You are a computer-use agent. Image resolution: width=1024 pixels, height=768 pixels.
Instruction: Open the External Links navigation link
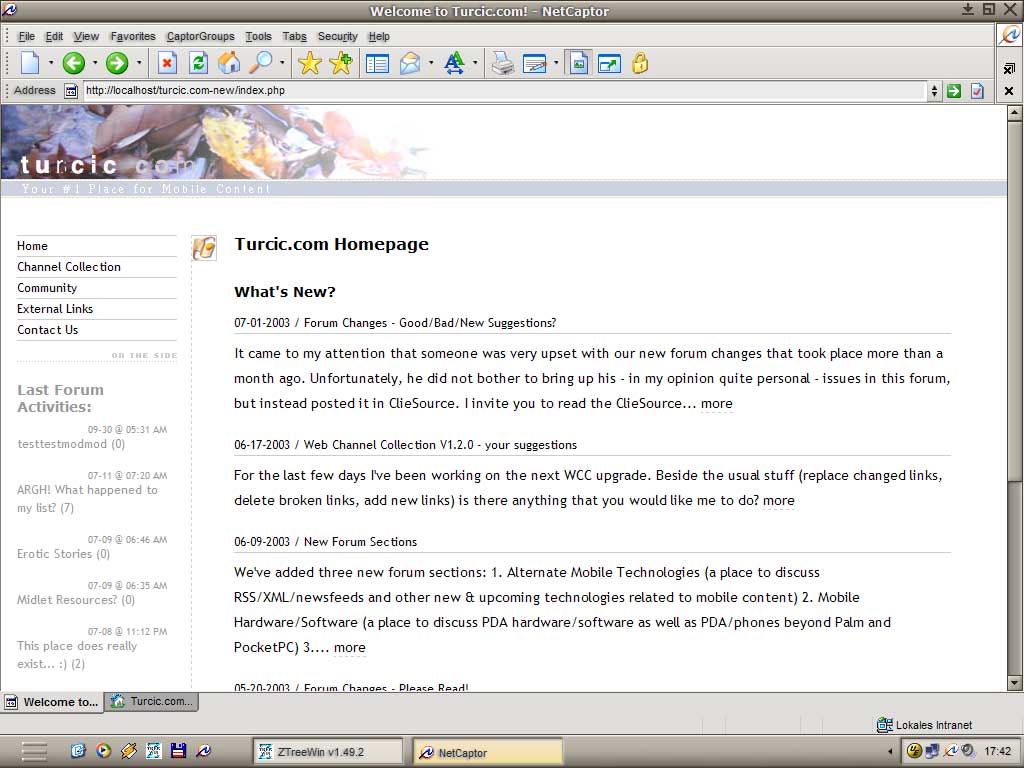click(x=55, y=308)
